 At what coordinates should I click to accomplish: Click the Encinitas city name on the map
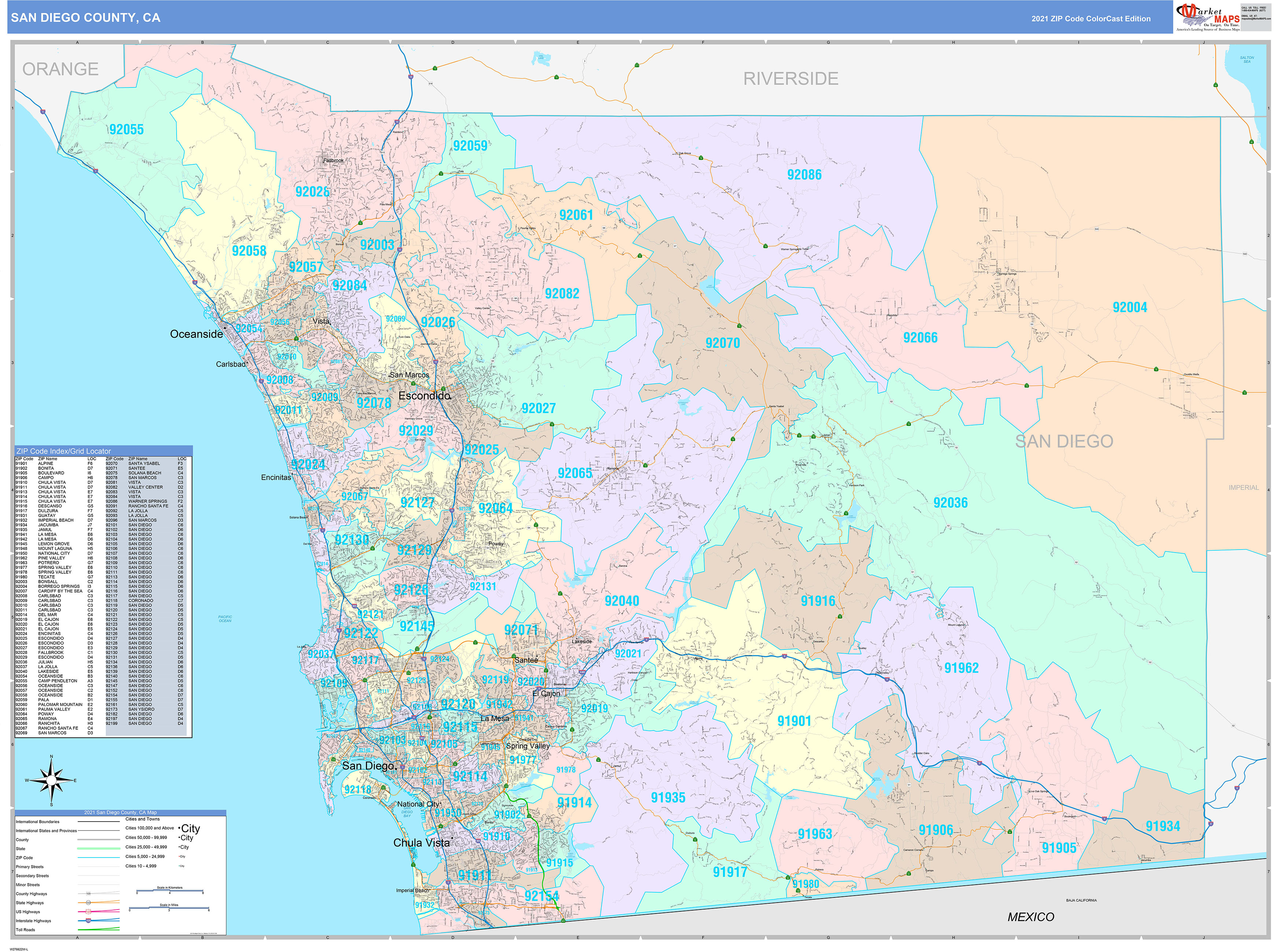tap(275, 477)
